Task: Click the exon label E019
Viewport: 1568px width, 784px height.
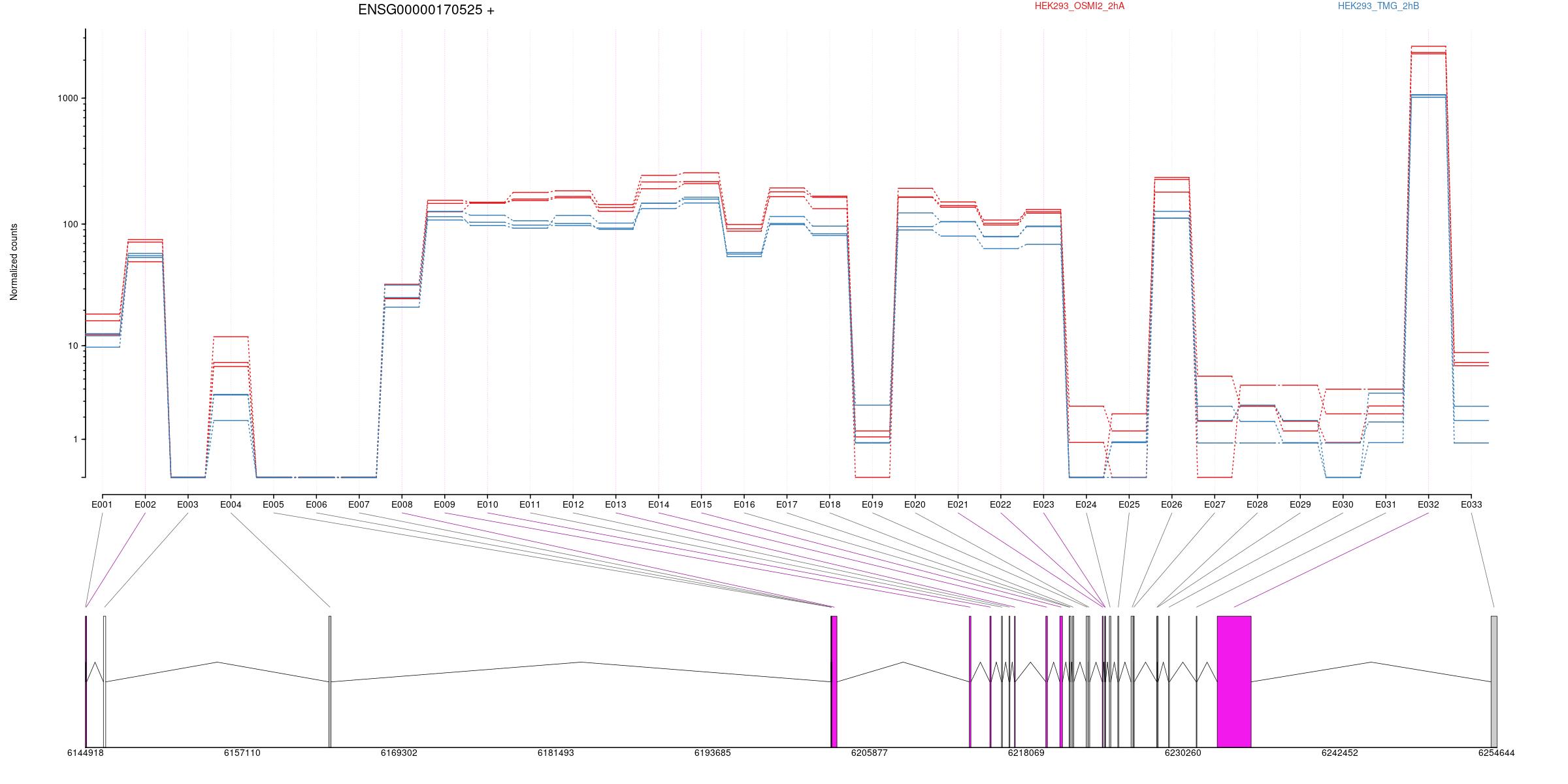Action: tap(872, 504)
